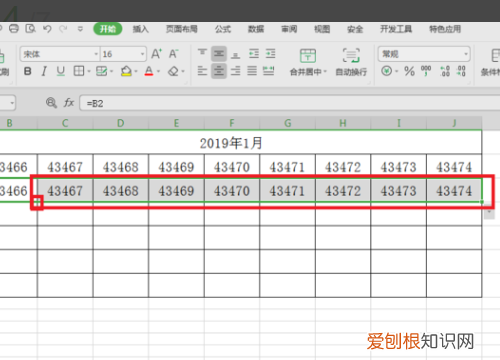Image resolution: width=500 pixels, height=360 pixels.
Task: Decrease decimal places icon
Action: click(x=461, y=71)
